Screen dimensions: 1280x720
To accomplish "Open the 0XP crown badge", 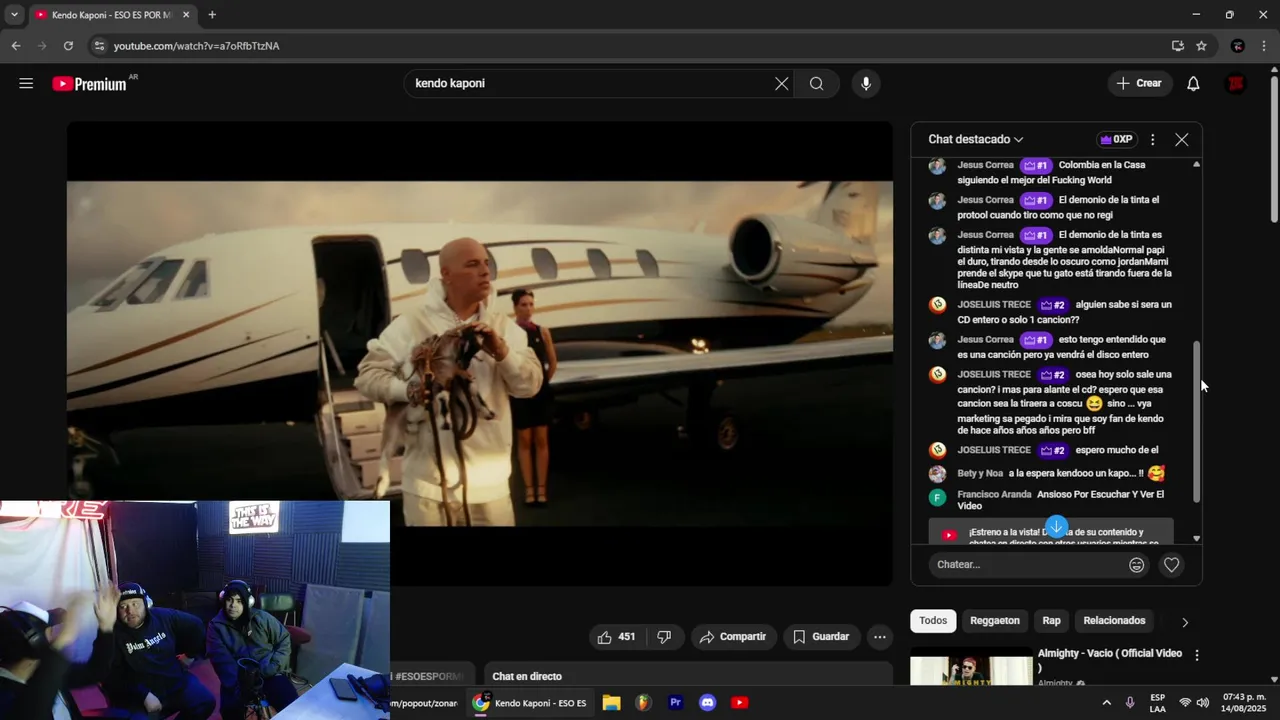I will (1116, 140).
